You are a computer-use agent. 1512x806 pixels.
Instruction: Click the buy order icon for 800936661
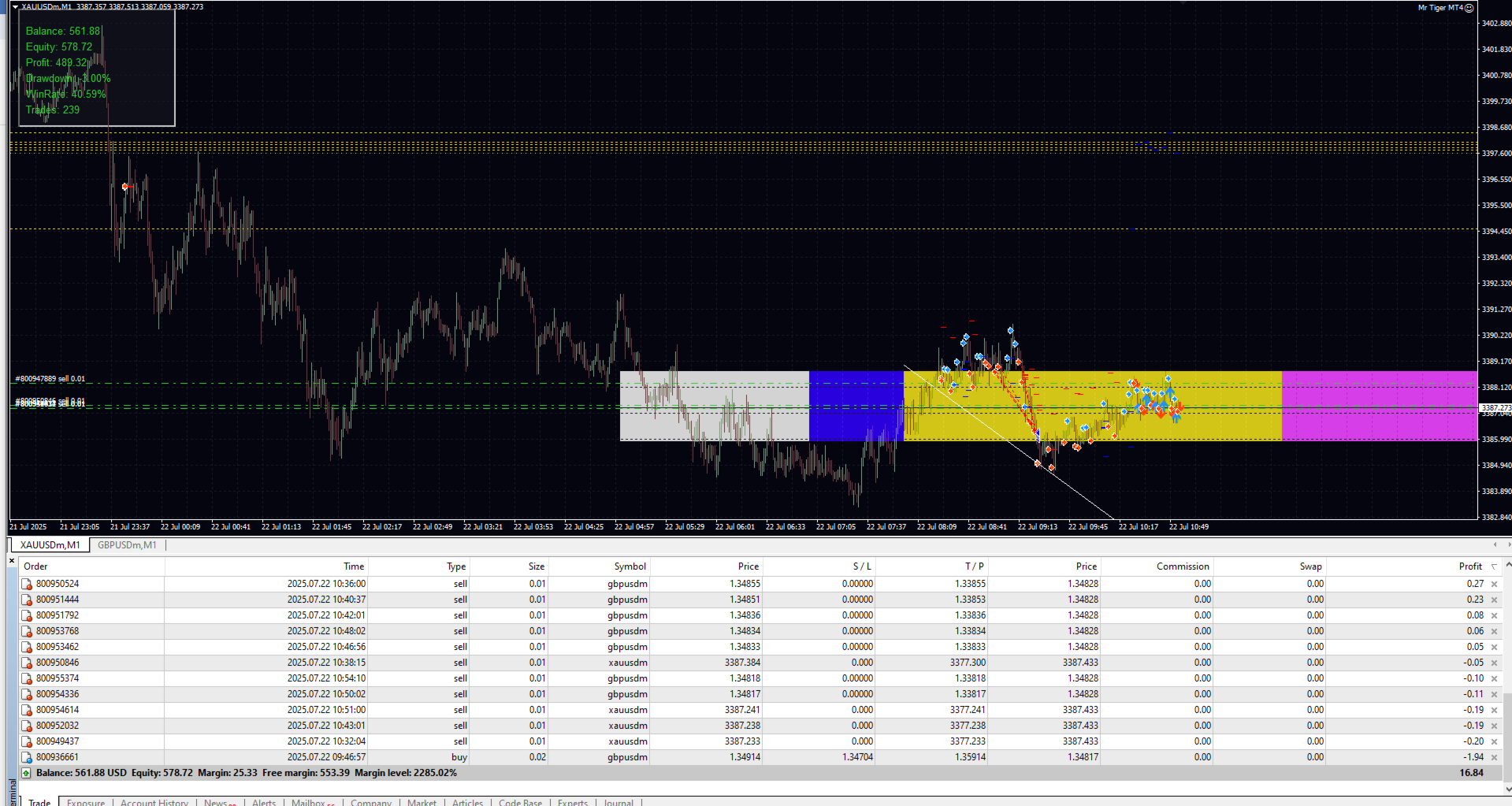click(27, 757)
